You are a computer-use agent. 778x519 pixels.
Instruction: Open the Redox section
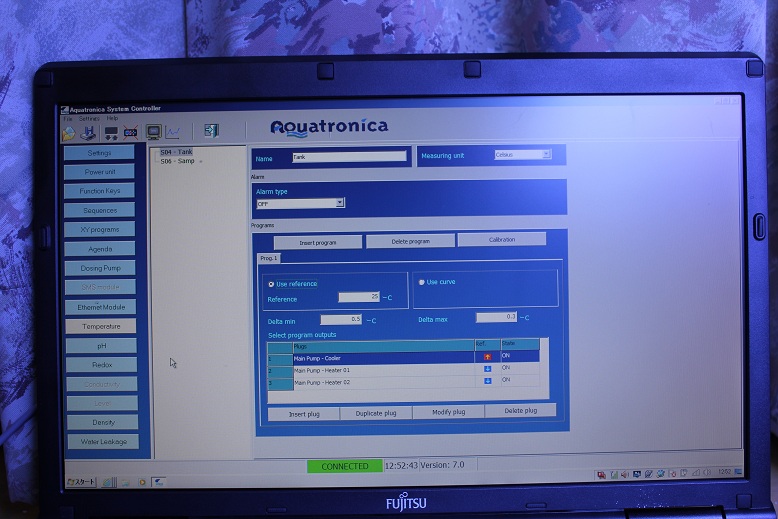[x=102, y=365]
